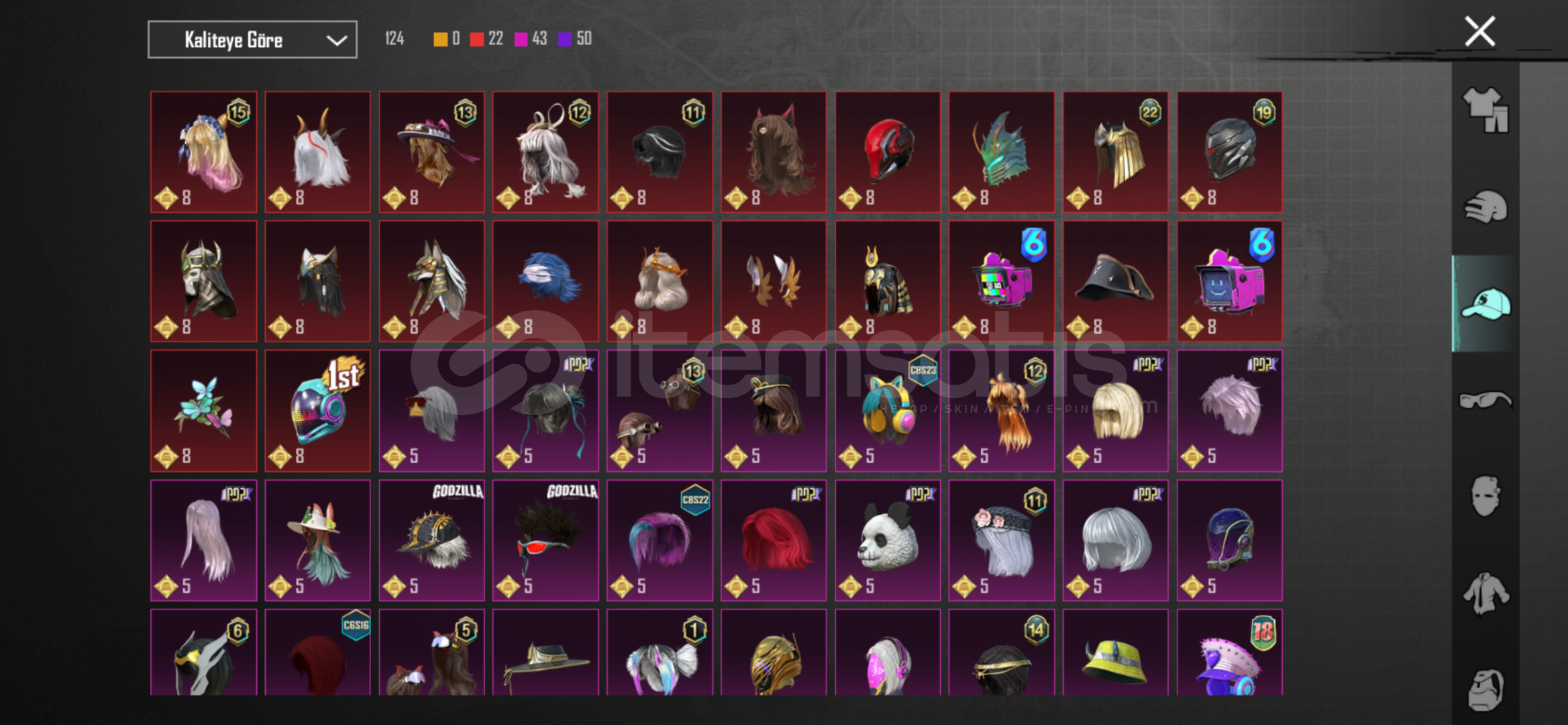1568x725 pixels.
Task: Select the helmet category icon in sidebar
Action: 1485,207
